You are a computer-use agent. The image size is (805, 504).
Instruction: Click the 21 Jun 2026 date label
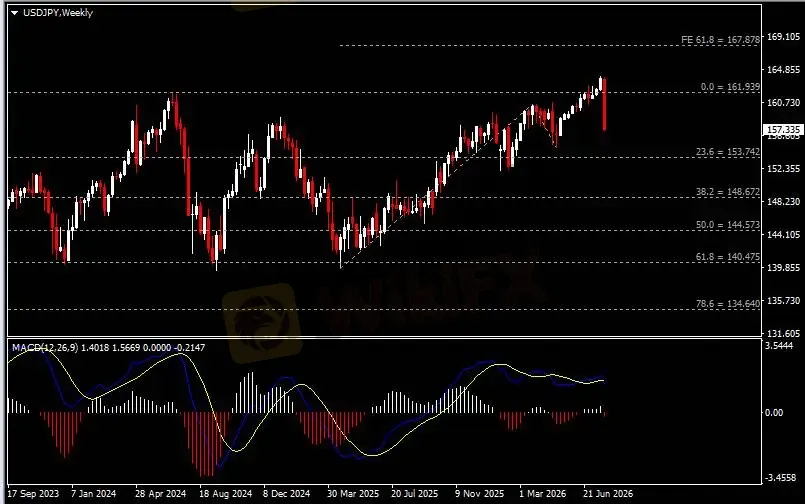(x=608, y=494)
